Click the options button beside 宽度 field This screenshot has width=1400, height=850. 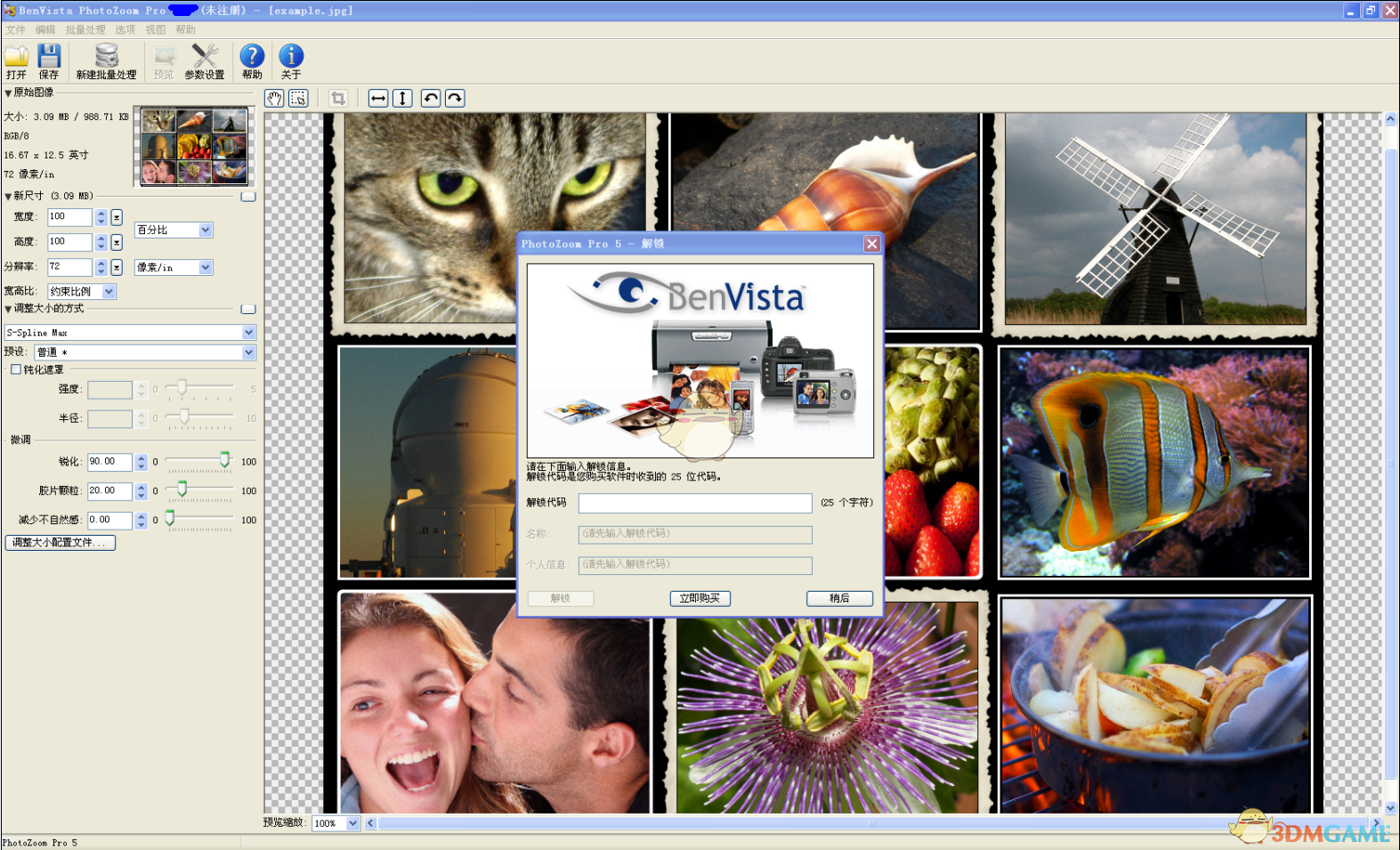tap(117, 217)
